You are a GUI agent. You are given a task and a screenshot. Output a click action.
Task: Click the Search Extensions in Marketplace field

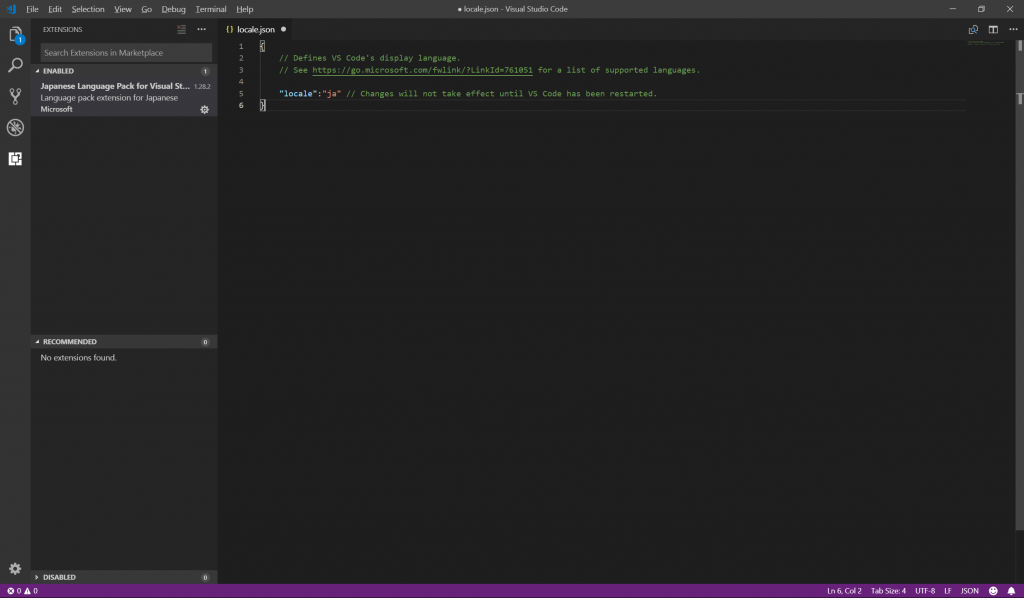pos(123,52)
